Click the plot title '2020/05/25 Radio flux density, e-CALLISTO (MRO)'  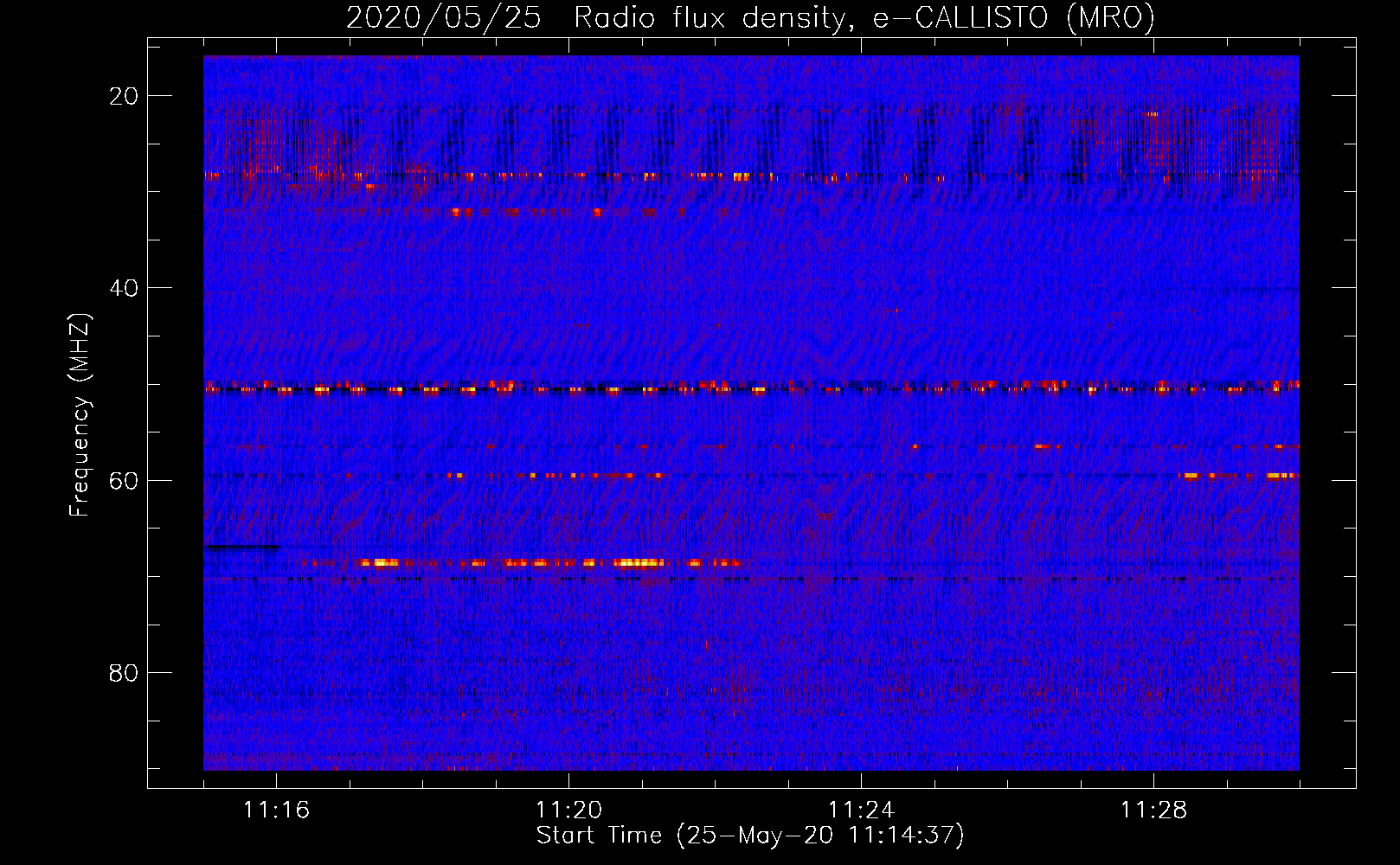click(750, 18)
